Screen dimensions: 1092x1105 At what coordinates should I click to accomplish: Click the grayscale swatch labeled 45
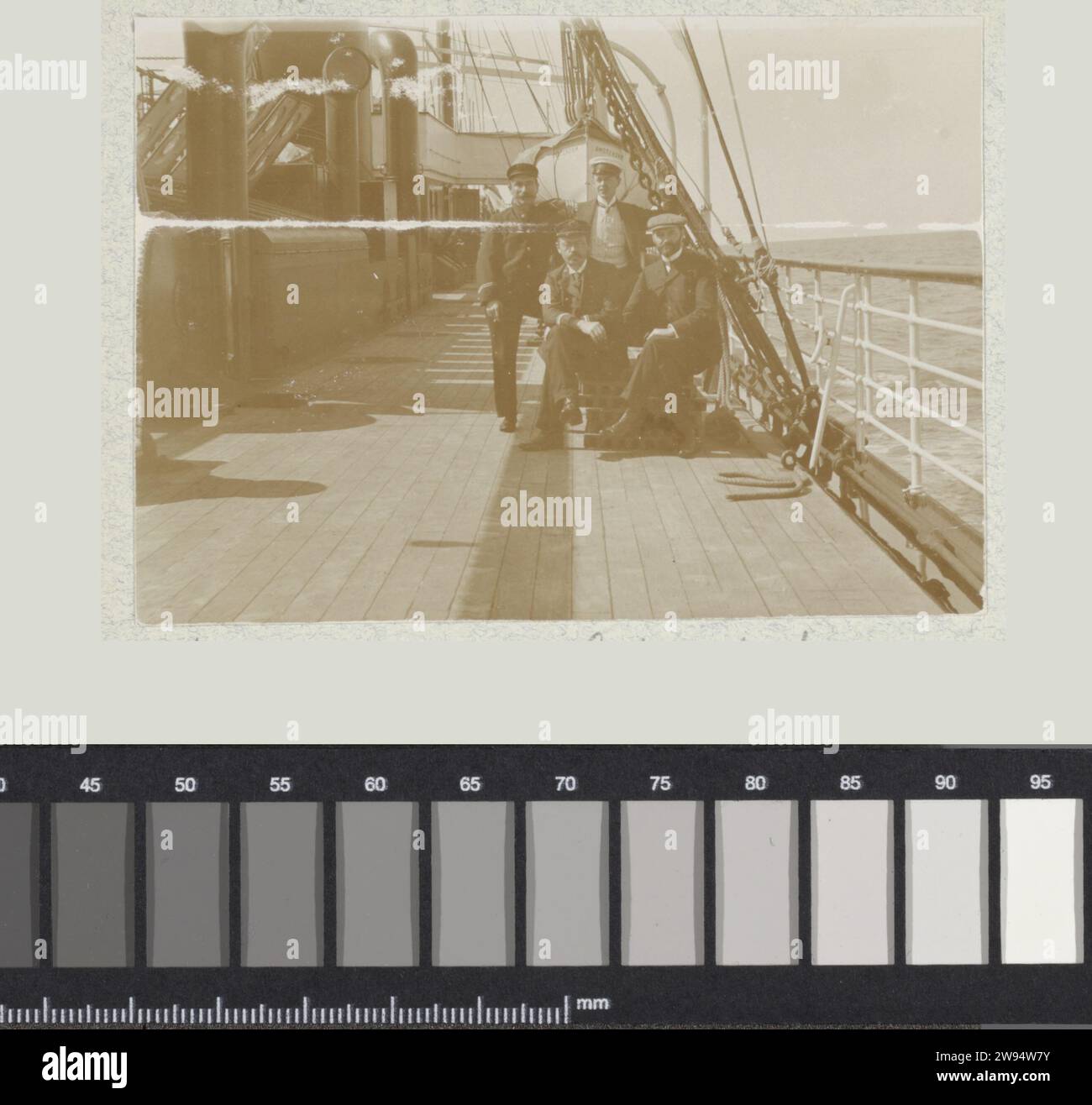tap(92, 883)
